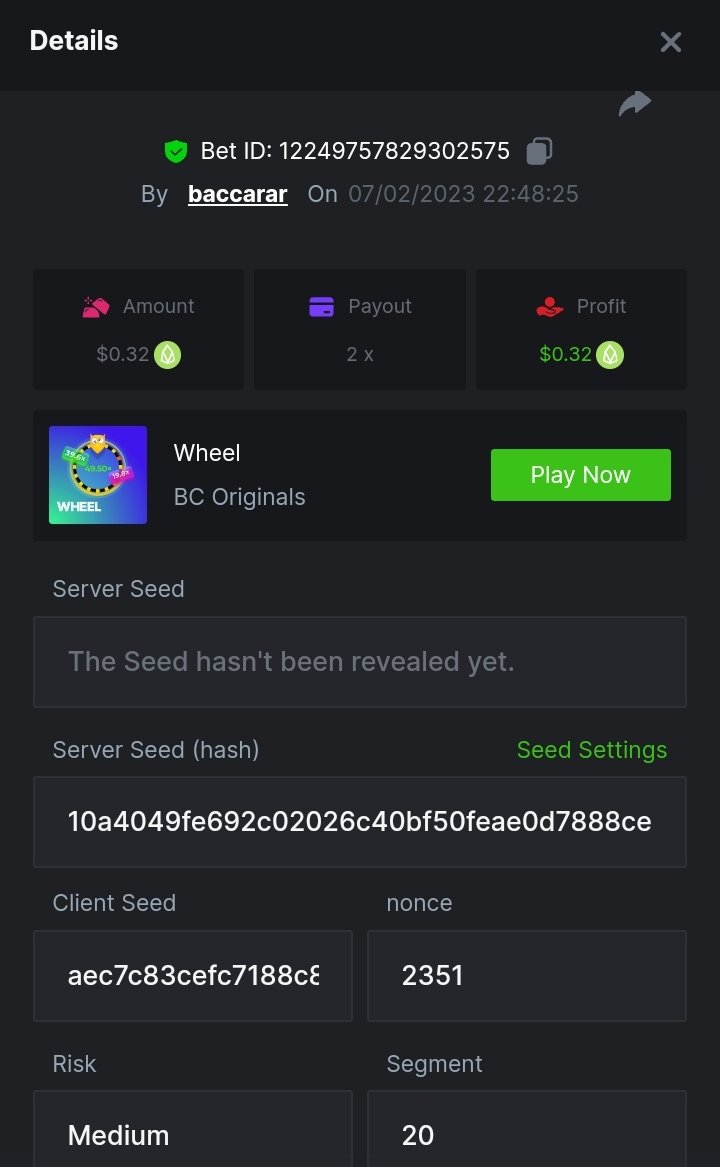
Task: Click the Wheel game title text
Action: (x=207, y=453)
